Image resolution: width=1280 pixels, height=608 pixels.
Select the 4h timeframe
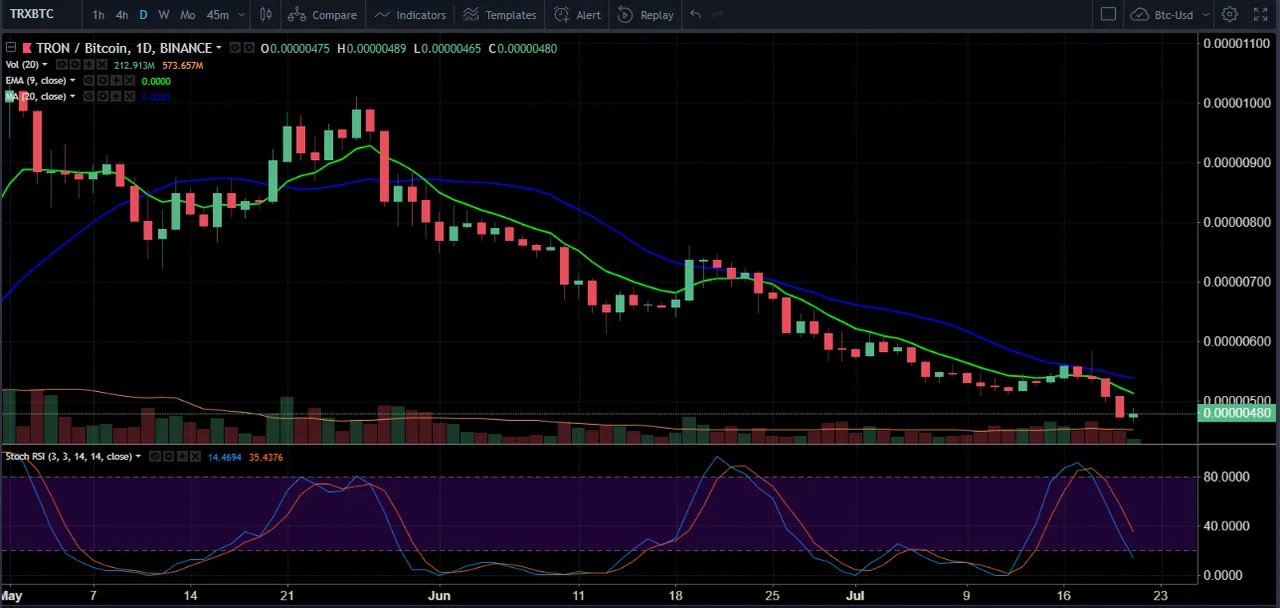tap(121, 14)
